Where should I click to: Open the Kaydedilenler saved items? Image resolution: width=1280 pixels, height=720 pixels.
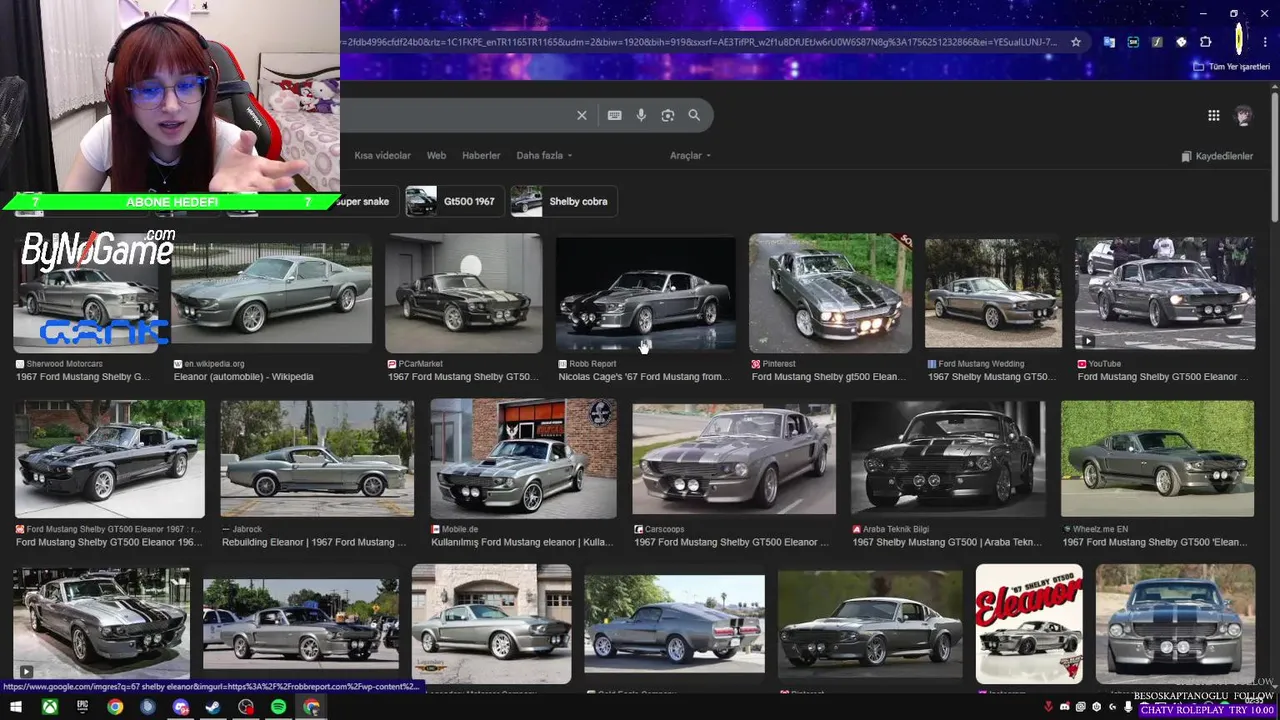[1217, 156]
